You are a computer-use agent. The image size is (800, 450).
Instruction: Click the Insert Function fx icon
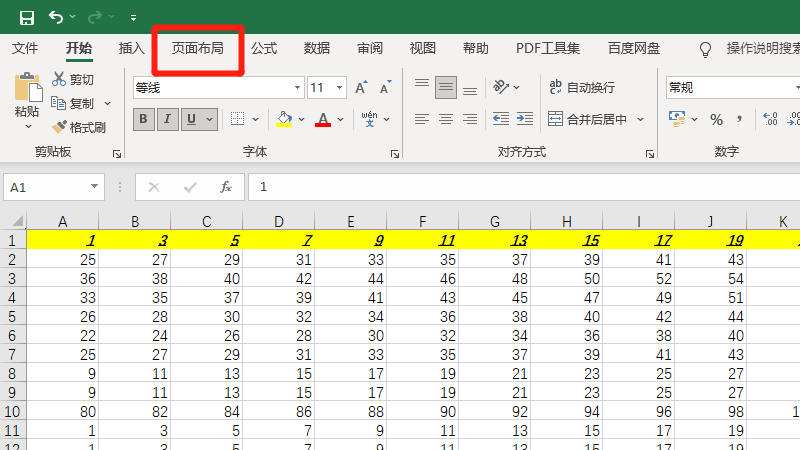point(226,187)
